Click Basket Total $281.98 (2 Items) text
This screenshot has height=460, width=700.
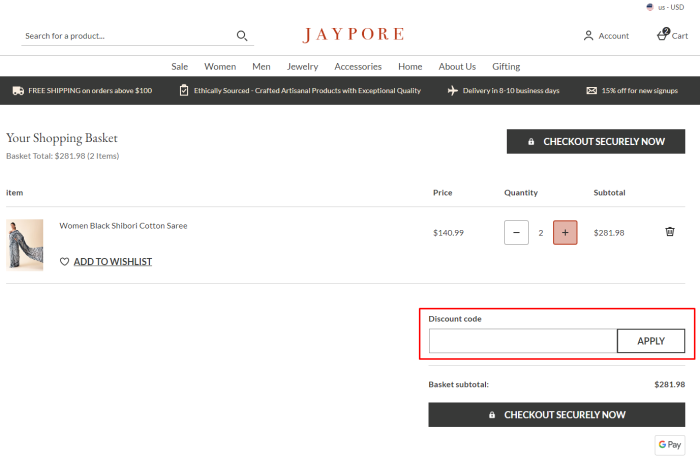pos(62,156)
